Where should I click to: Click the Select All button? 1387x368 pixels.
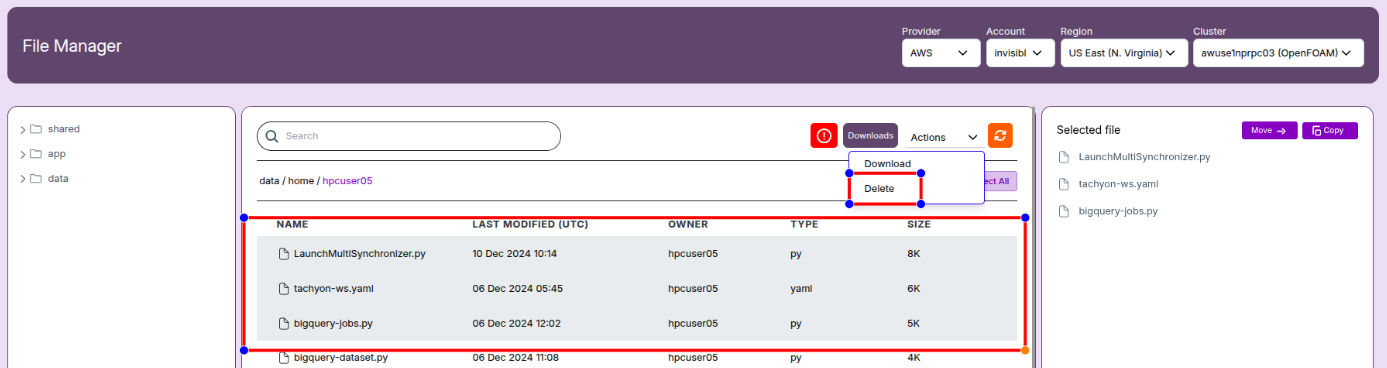point(1000,181)
